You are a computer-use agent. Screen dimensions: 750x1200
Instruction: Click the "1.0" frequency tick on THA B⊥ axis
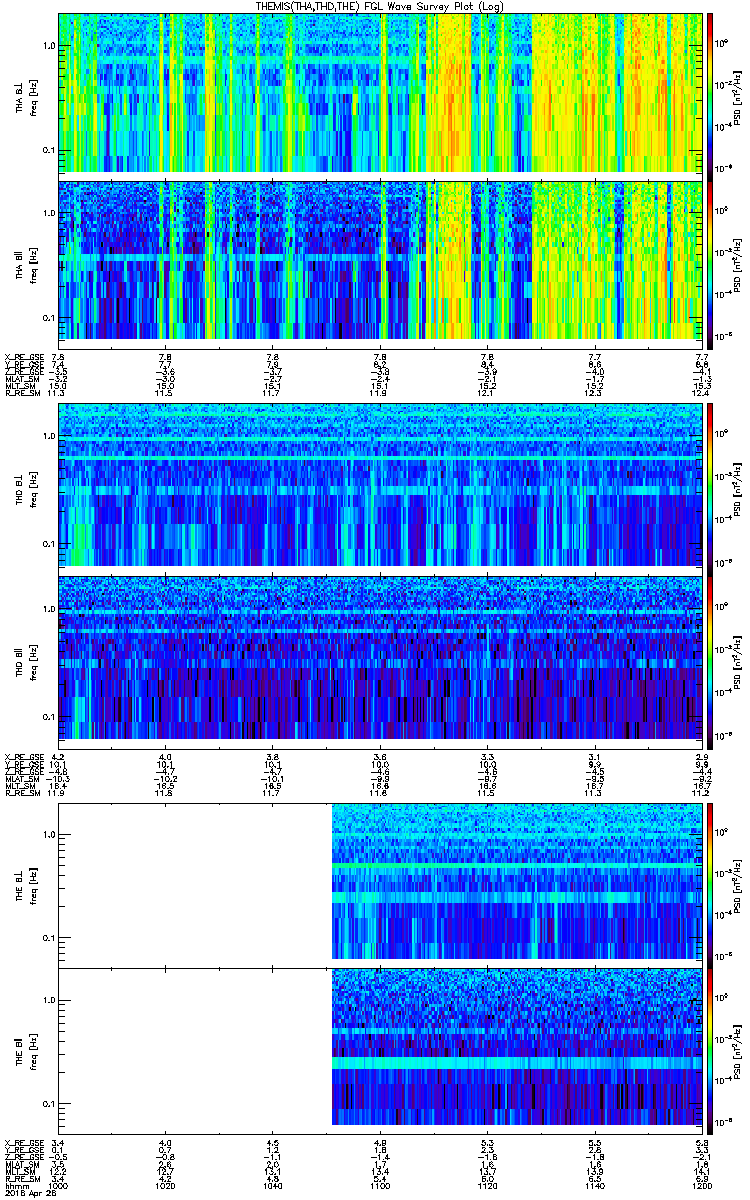pos(48,47)
